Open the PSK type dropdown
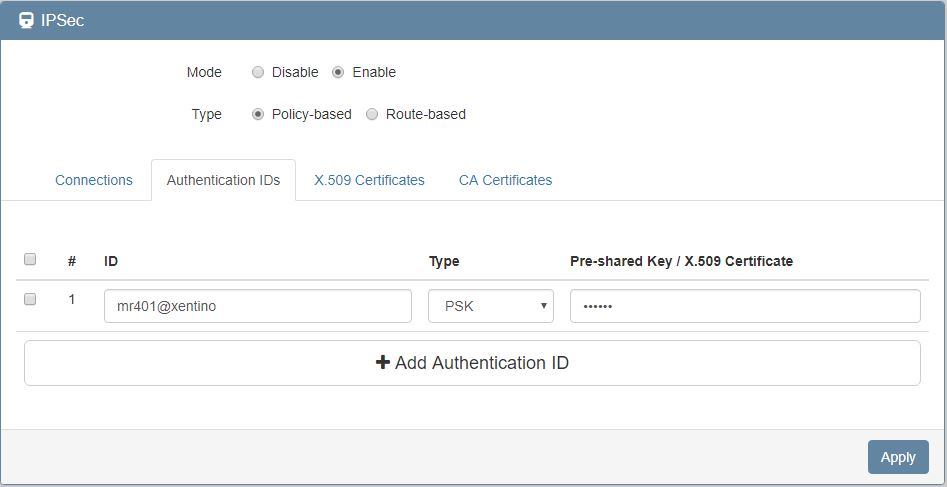 (490, 307)
